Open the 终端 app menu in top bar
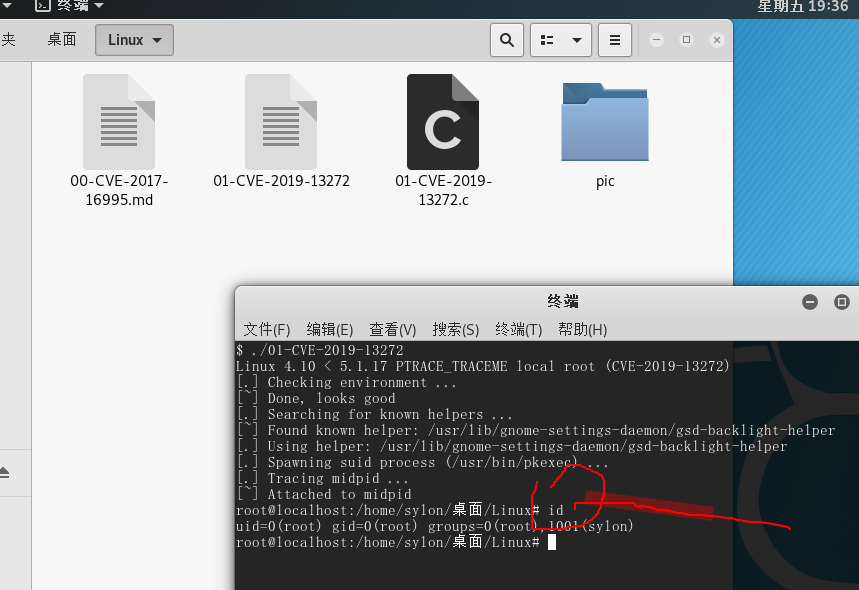Screen dimensions: 859x590 pos(70,5)
